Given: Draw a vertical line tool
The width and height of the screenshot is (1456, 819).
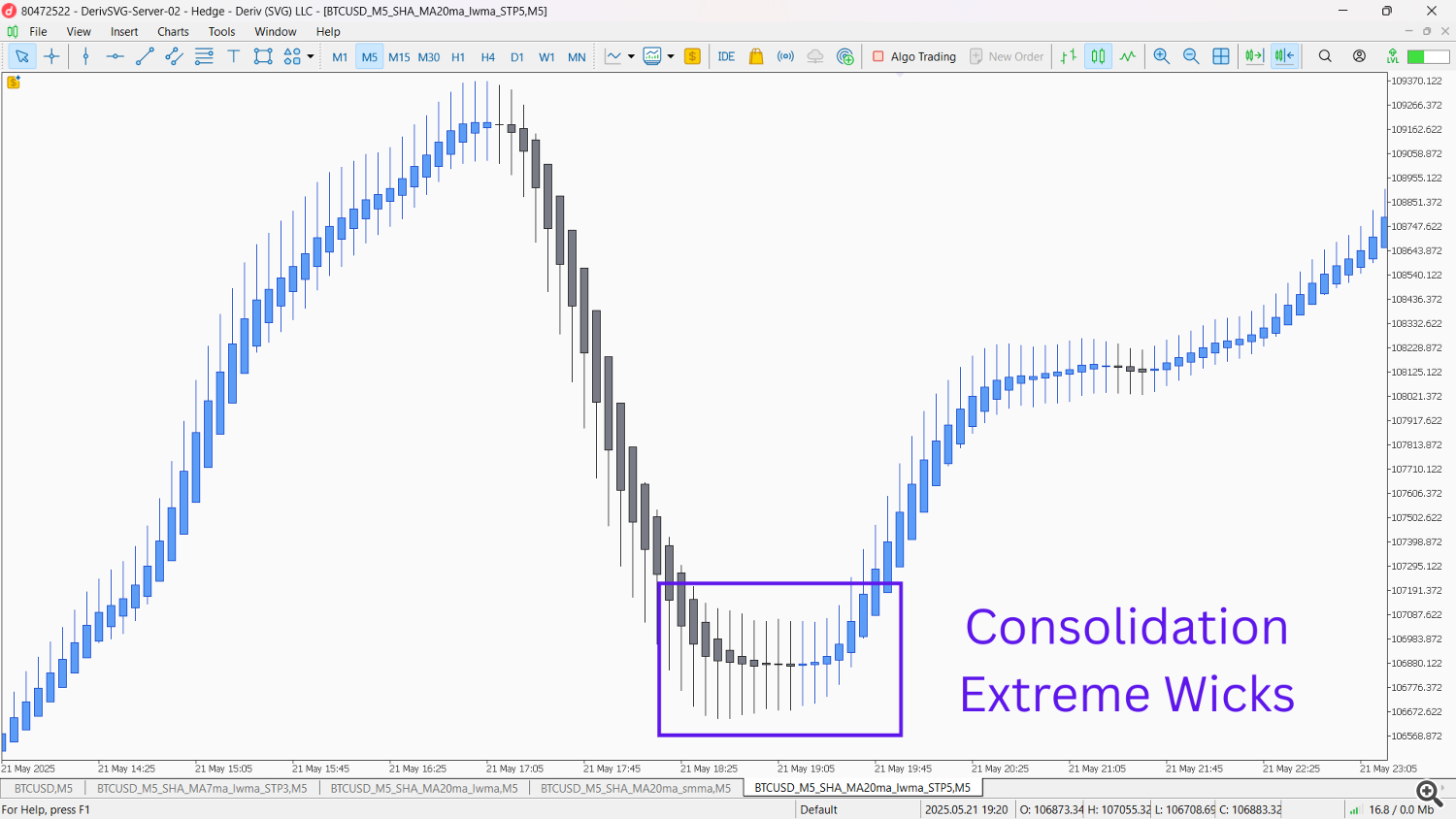Looking at the screenshot, I should click(85, 56).
